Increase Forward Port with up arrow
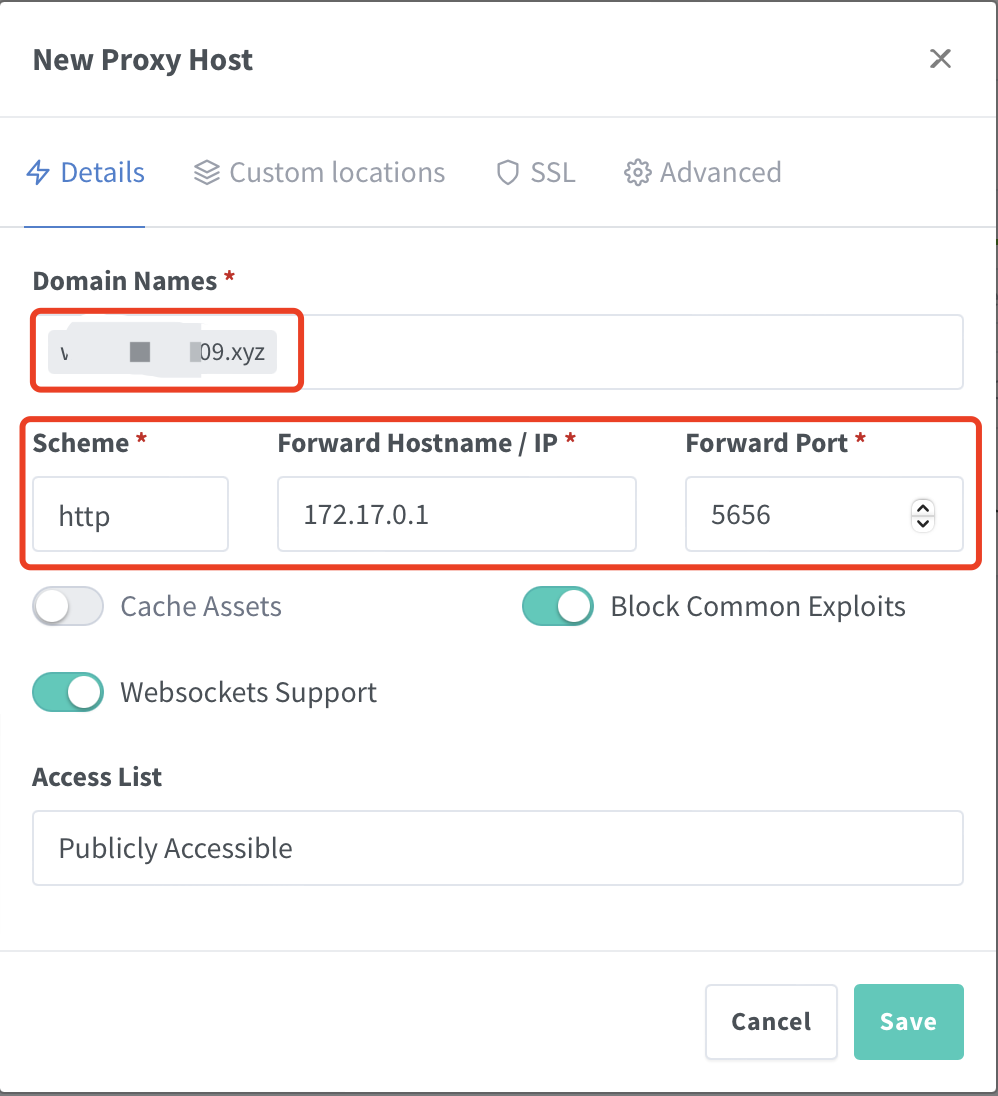998x1096 pixels. 923,508
